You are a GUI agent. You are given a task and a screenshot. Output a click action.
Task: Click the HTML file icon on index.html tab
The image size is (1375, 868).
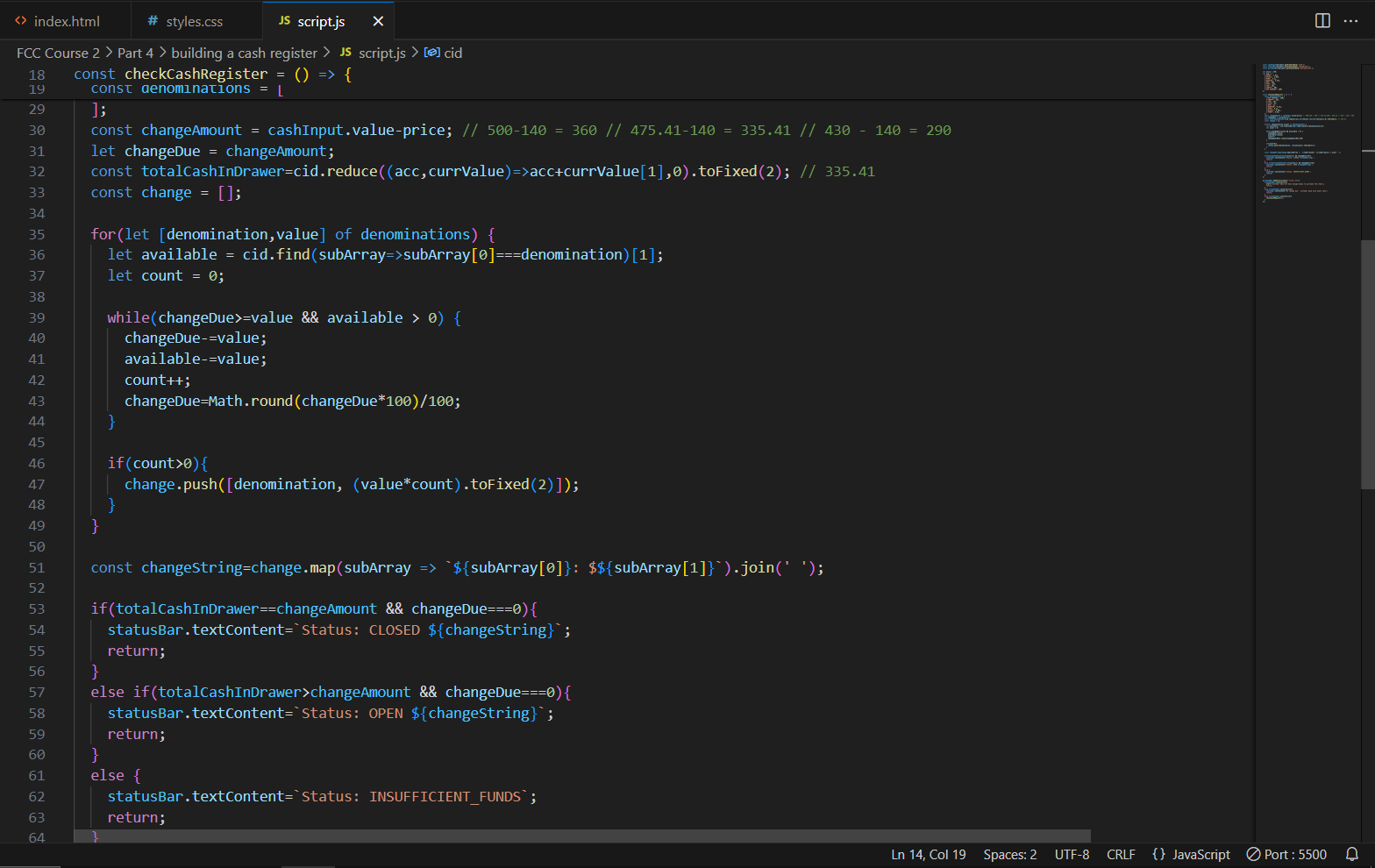point(21,21)
